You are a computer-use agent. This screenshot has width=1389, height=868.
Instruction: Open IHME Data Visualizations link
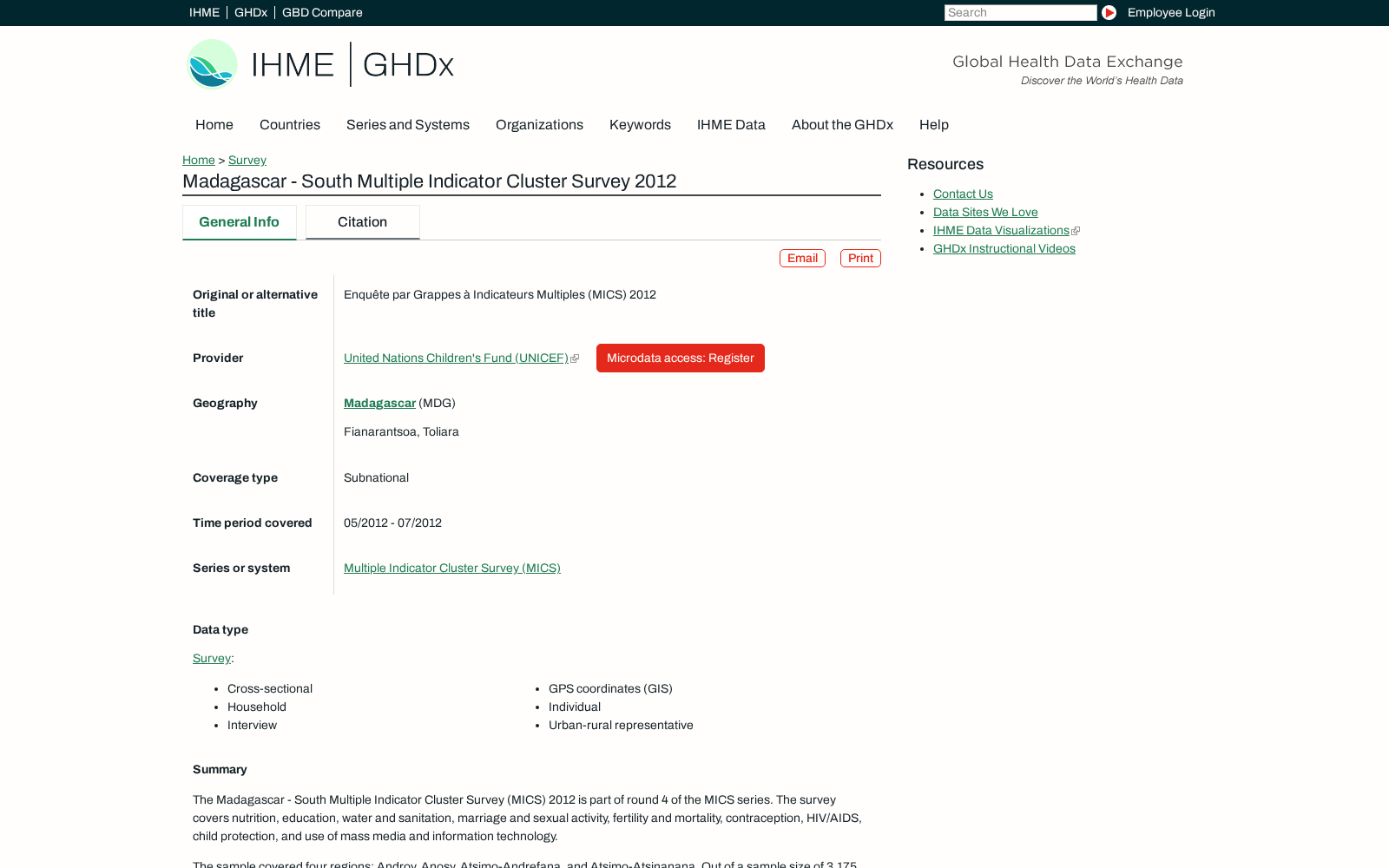(1001, 231)
